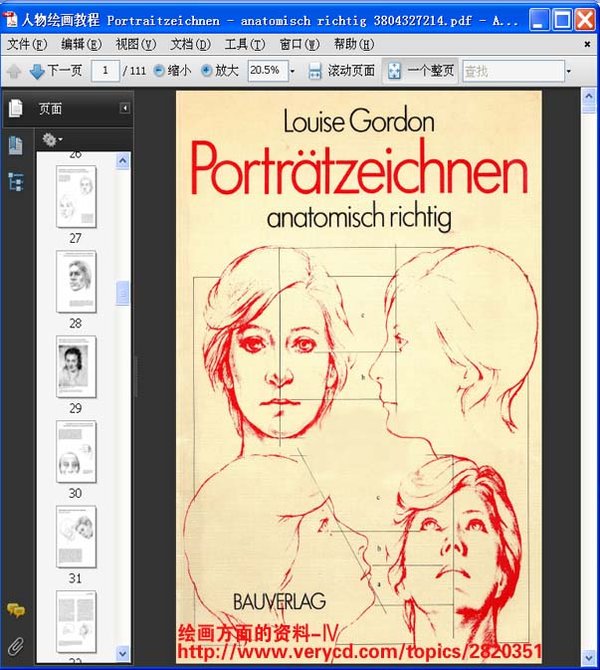The height and width of the screenshot is (670, 600).
Task: Click the thumbnail panel scroll down arrow
Action: pos(123,653)
